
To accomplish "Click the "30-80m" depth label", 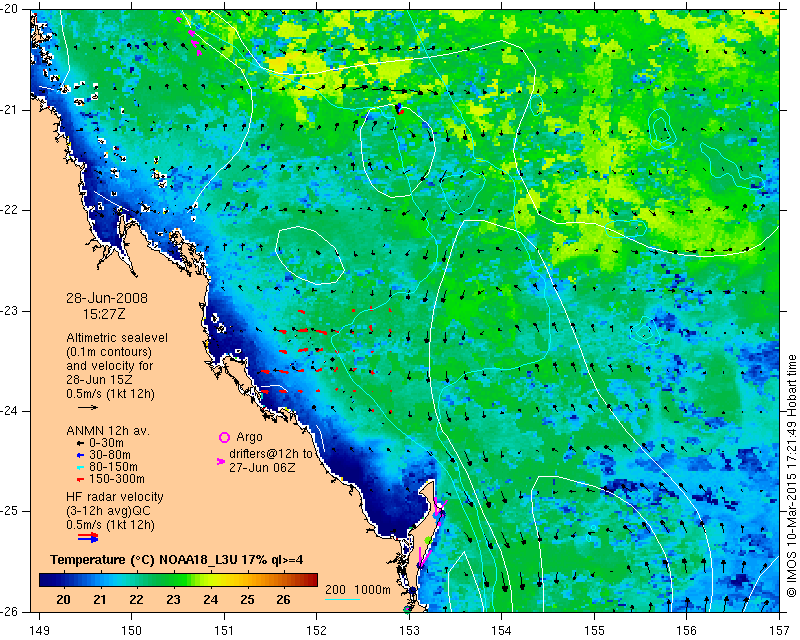I will tap(110, 455).
